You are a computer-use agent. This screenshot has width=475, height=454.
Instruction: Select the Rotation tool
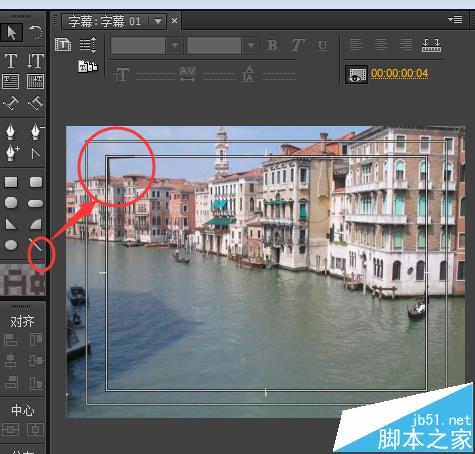[35, 33]
